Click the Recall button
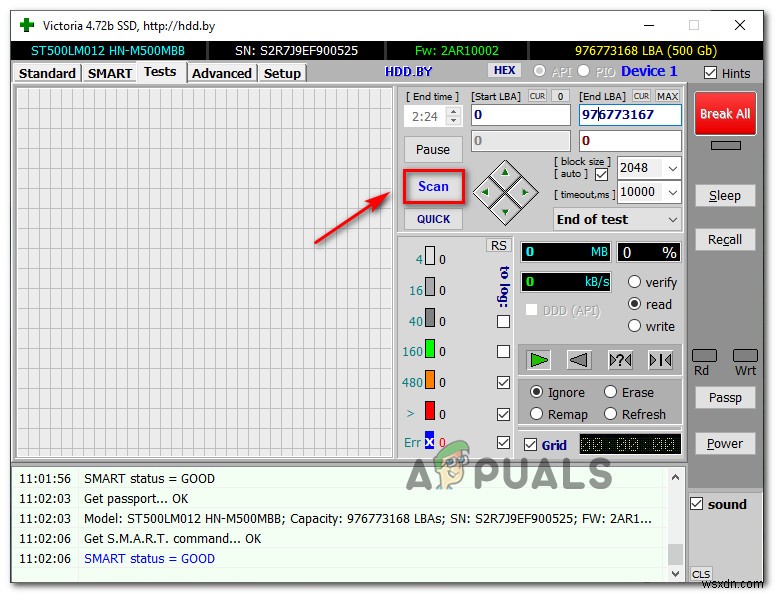The image size is (775, 594). [x=725, y=240]
